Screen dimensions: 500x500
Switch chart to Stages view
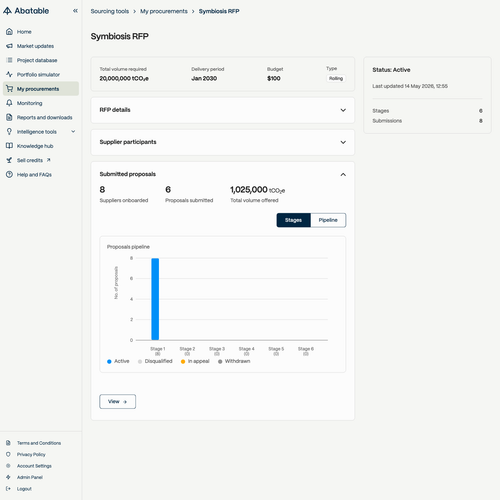[x=293, y=220]
